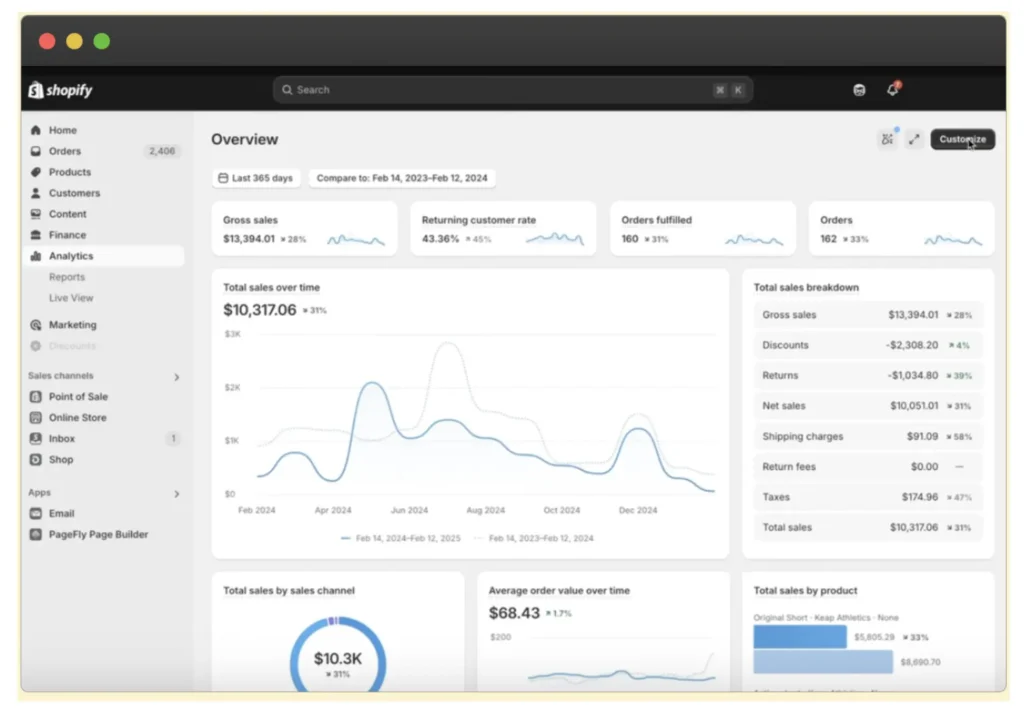
Task: Click the Search input field
Action: pyautogui.click(x=500, y=90)
